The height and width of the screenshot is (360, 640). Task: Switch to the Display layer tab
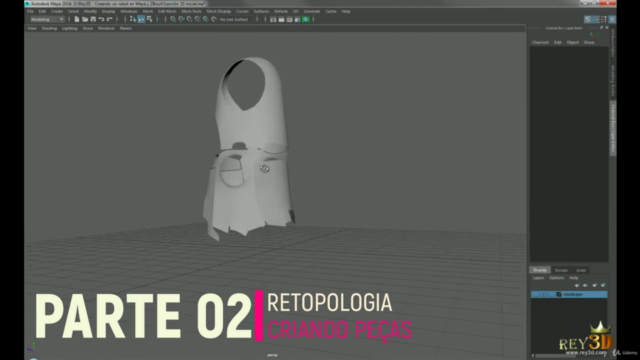click(x=540, y=270)
